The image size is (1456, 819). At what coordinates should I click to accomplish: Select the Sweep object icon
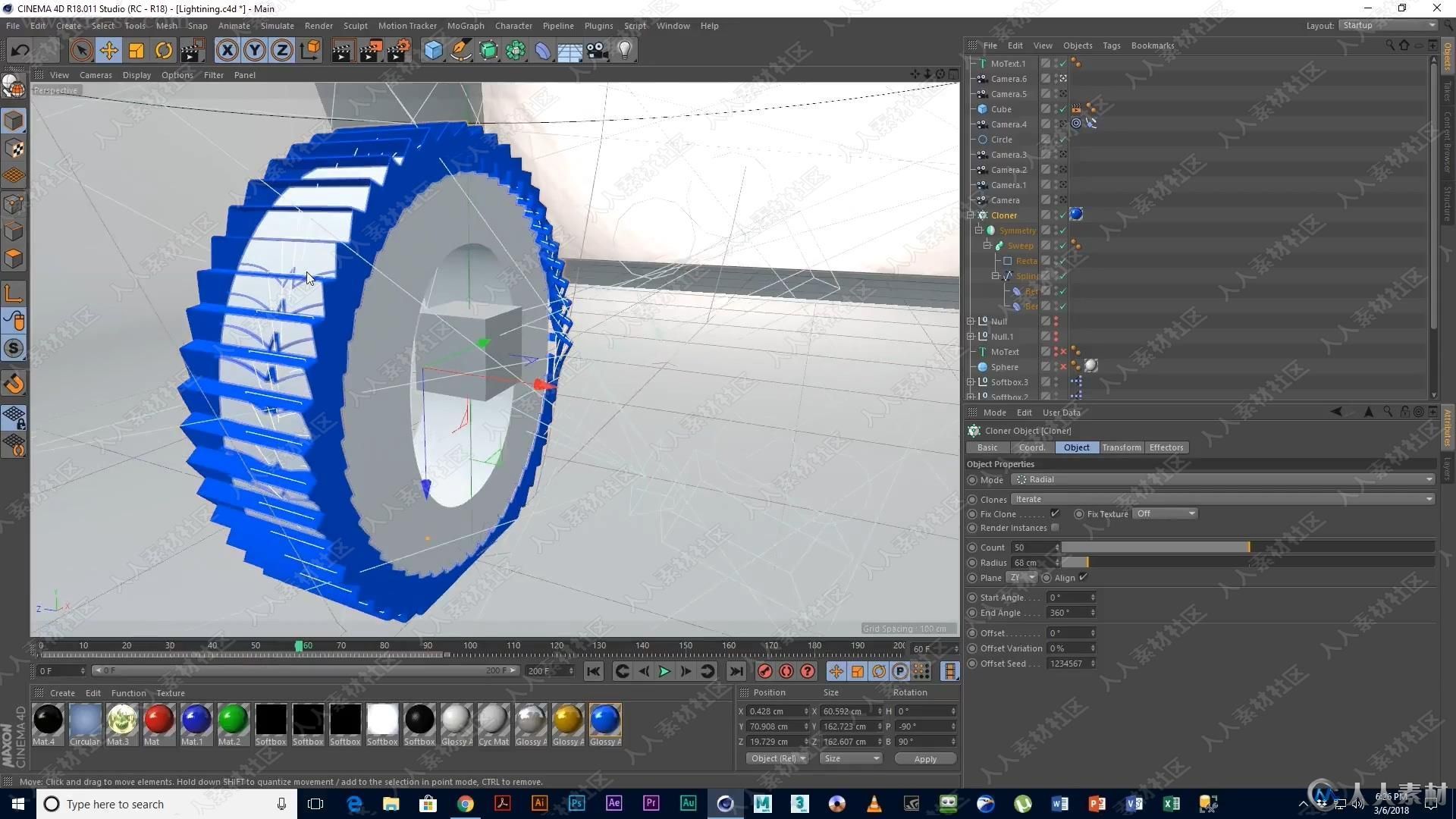coord(1001,245)
